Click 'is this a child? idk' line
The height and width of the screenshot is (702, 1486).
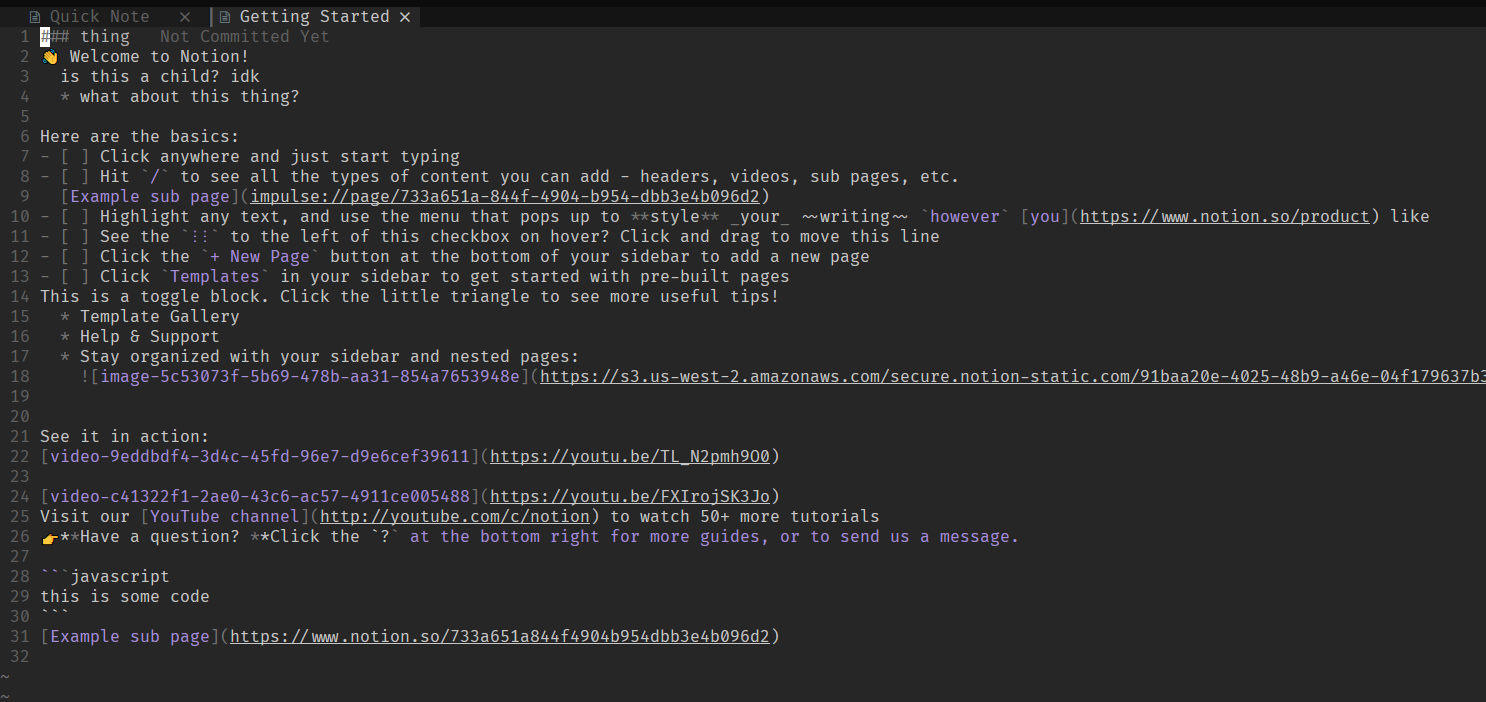click(160, 77)
